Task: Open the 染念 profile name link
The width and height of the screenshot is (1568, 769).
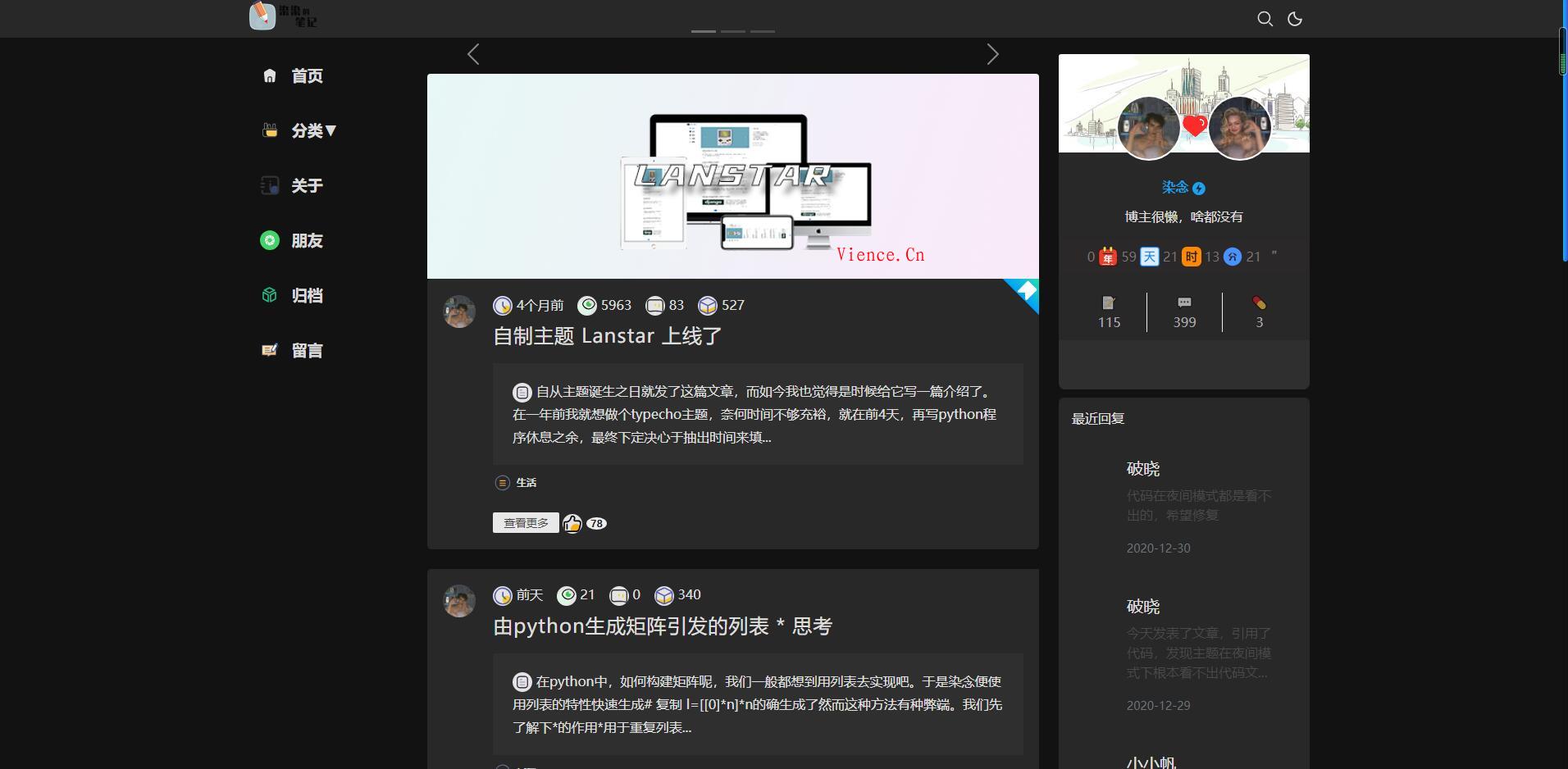Action: 1176,187
